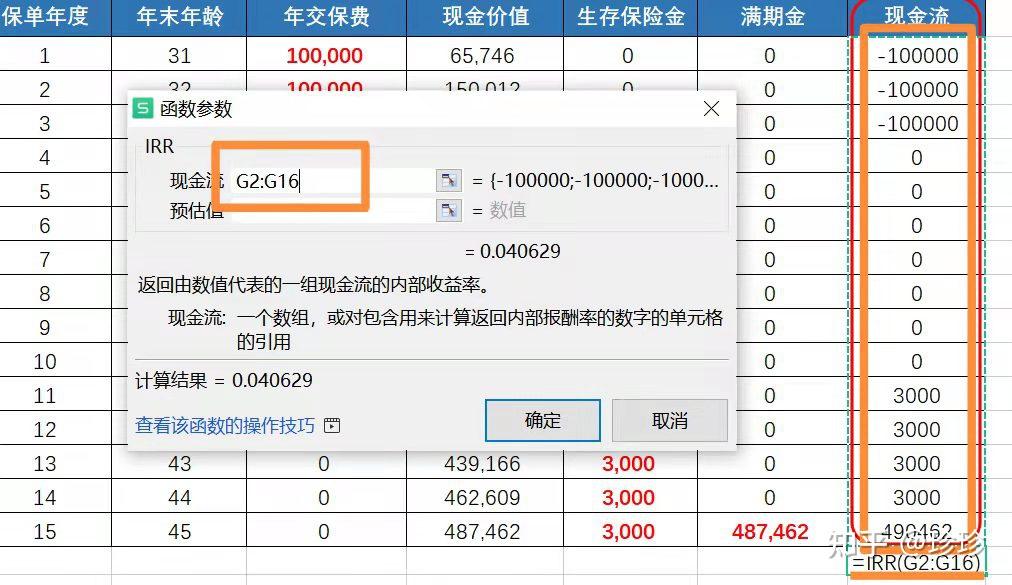Click the 现金流 input field containing G2:G16

pyautogui.click(x=332, y=180)
